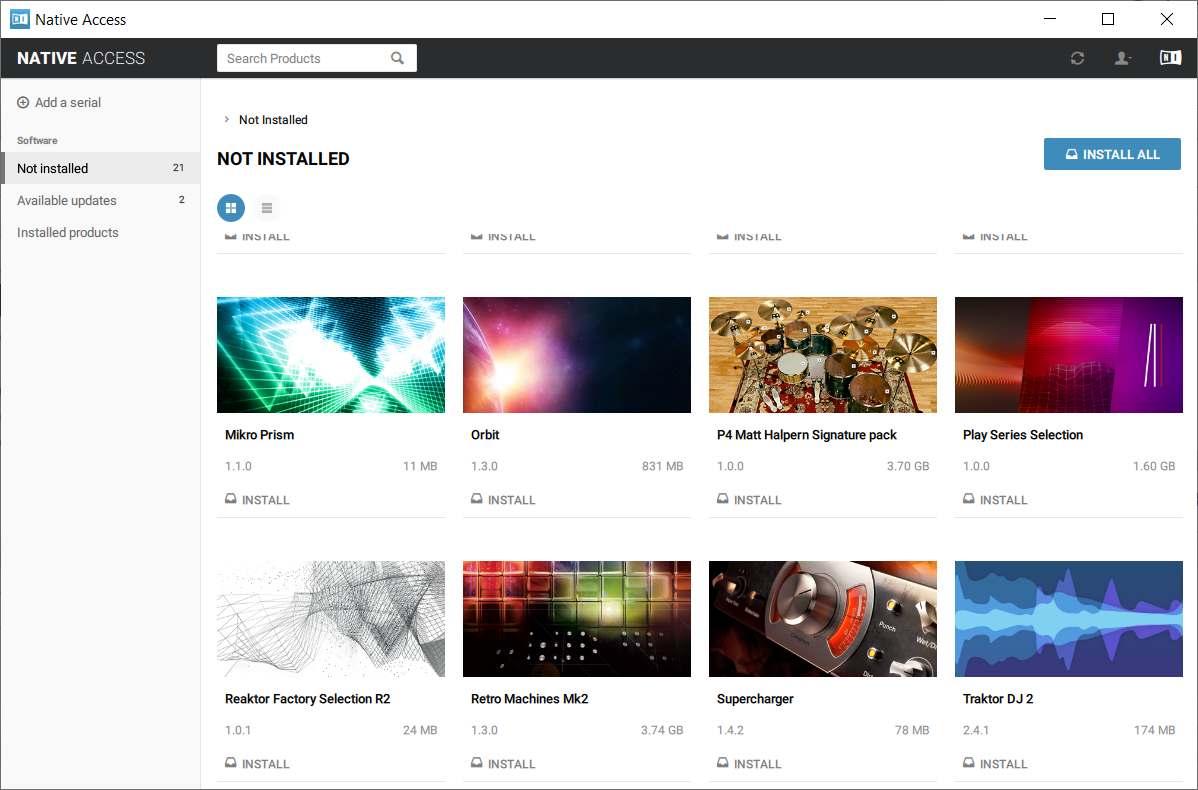Click the Mikro Prism product title

click(259, 435)
